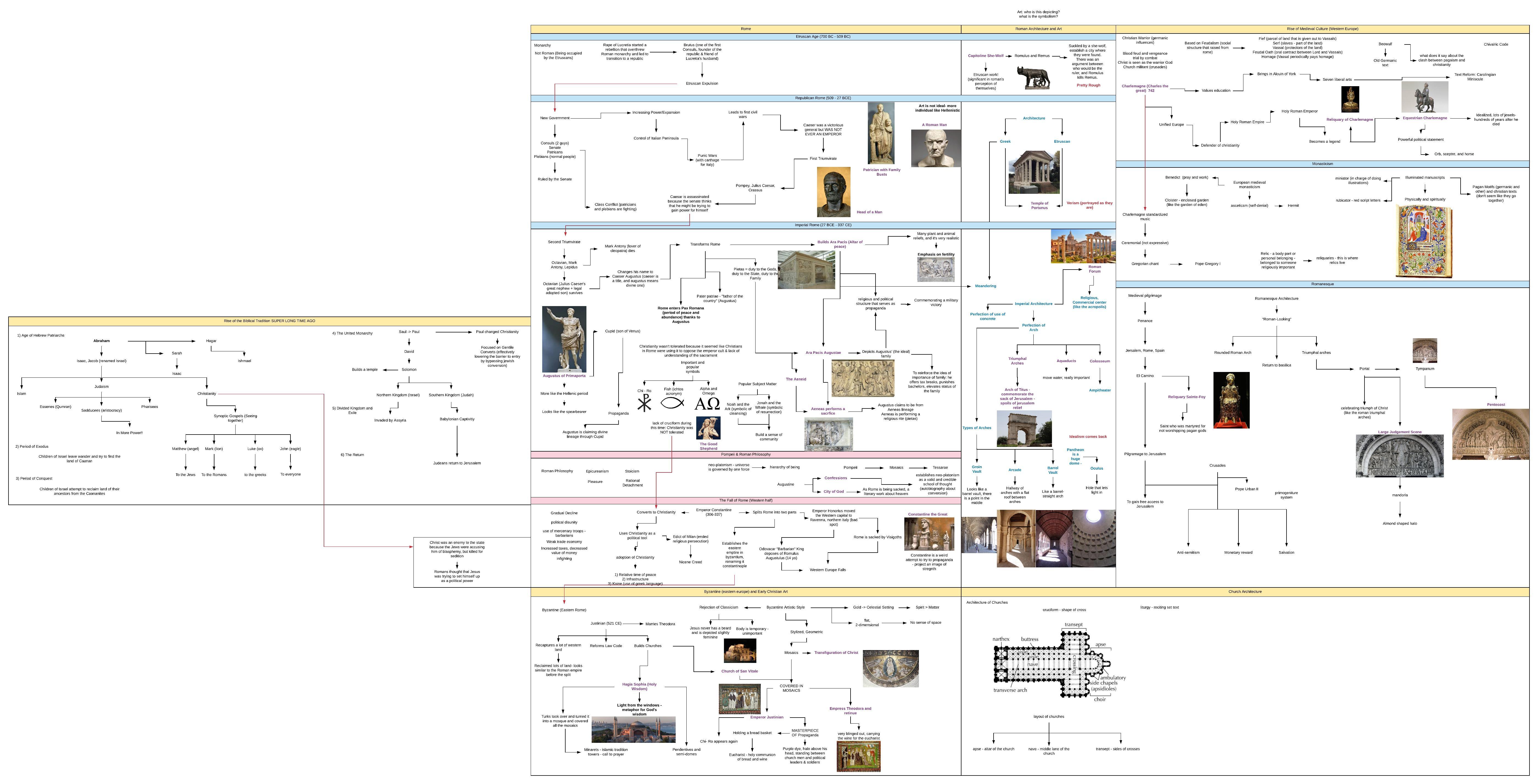The height and width of the screenshot is (784, 1538).
Task: Click the Constantine the Great label
Action: point(927,514)
